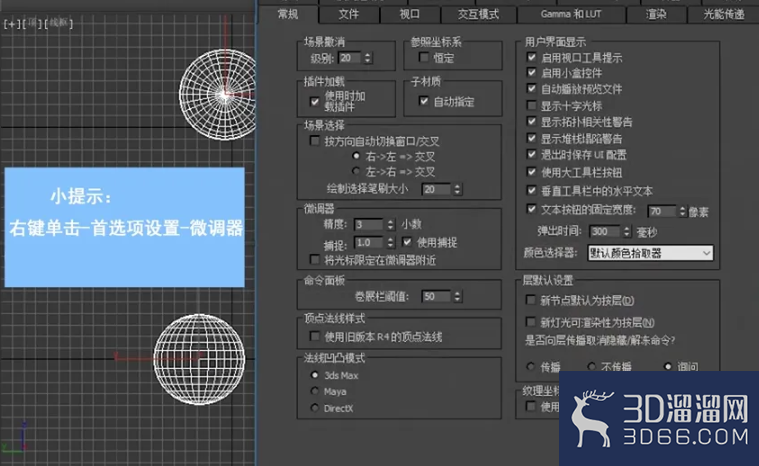This screenshot has height=466, width=759.
Task: Toggle the 恒定 checkbox
Action: 424,58
